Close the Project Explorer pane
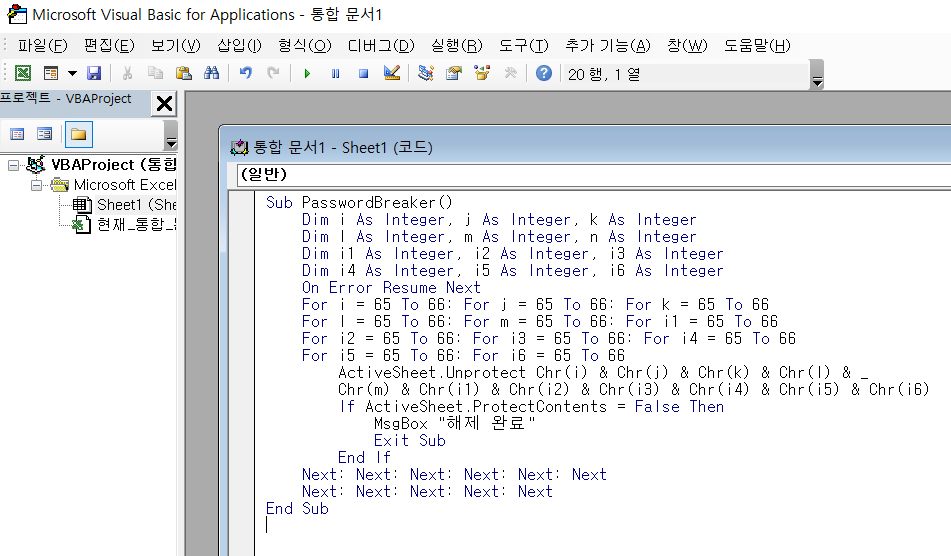Image resolution: width=951 pixels, height=556 pixels. [x=164, y=104]
